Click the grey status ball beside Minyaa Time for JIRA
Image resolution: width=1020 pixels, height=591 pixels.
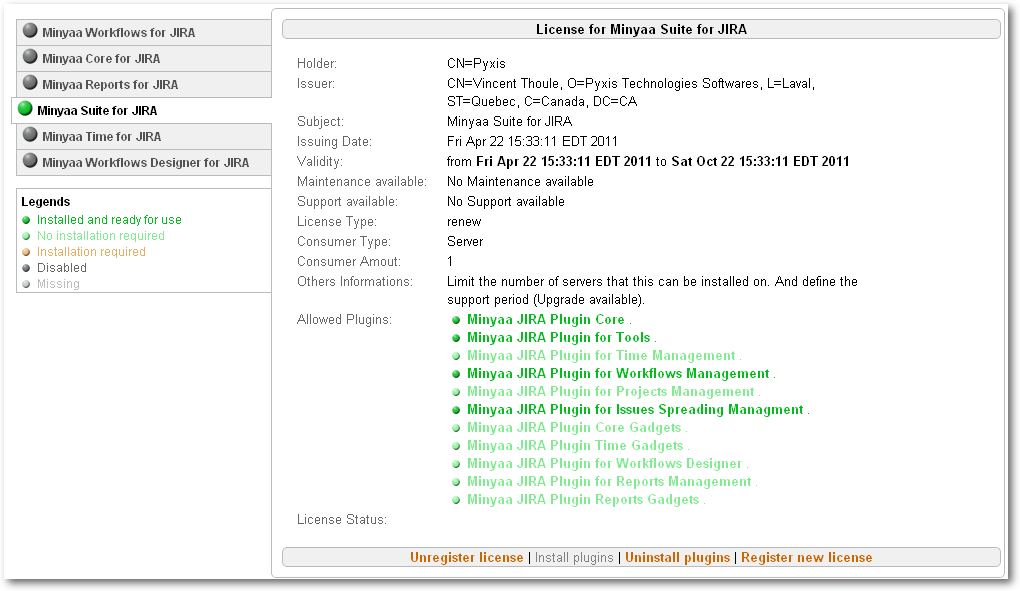pos(30,135)
